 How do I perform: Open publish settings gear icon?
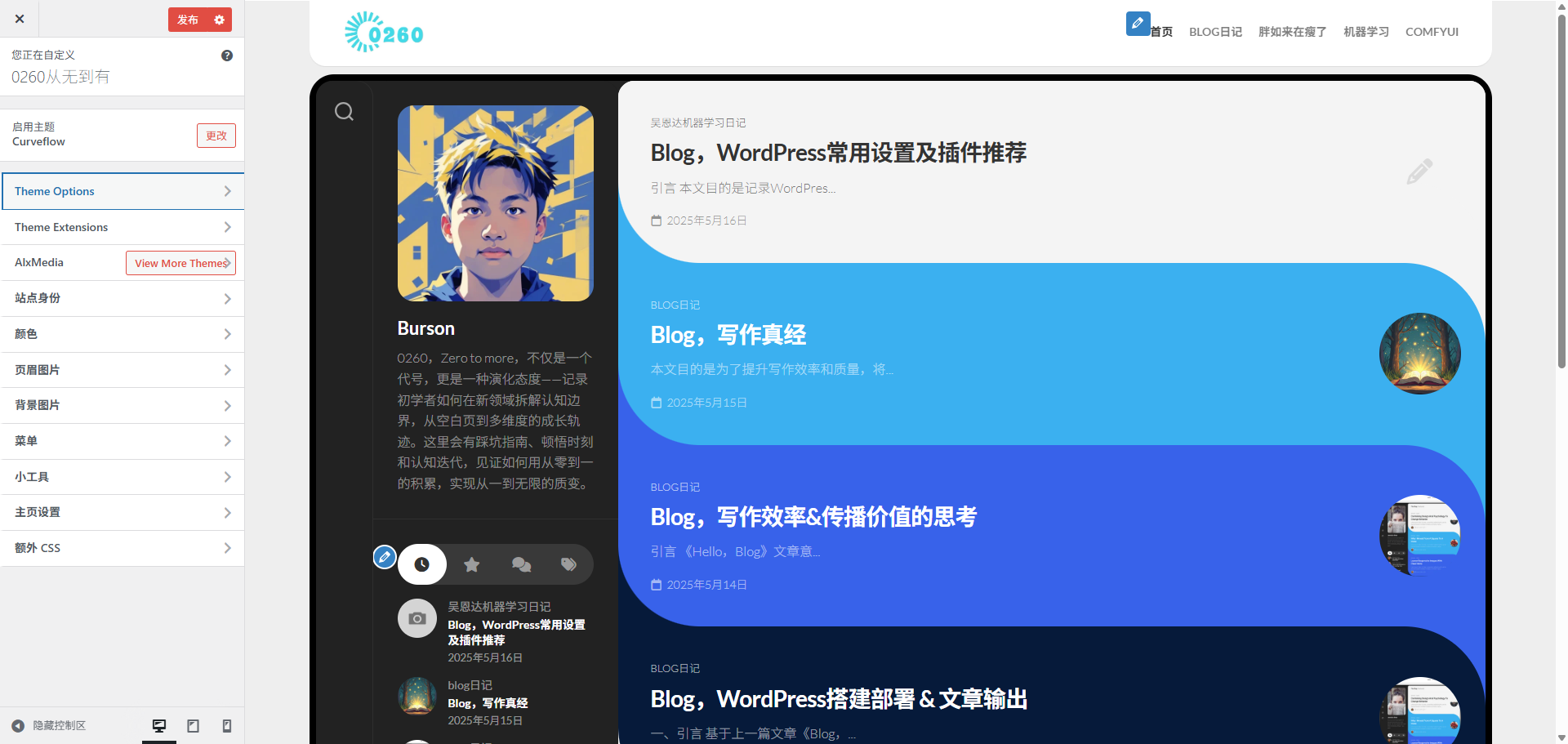tap(219, 20)
